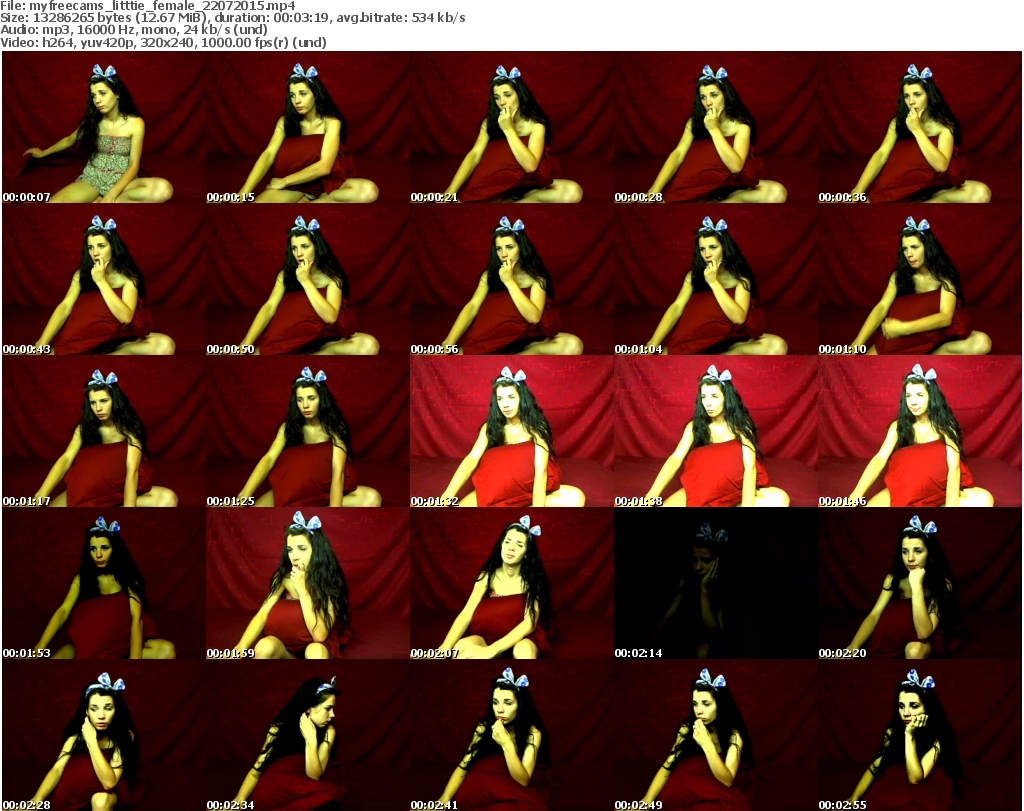Select the thumbnail stamped 00:00:21
This screenshot has width=1024, height=811.
(512, 127)
